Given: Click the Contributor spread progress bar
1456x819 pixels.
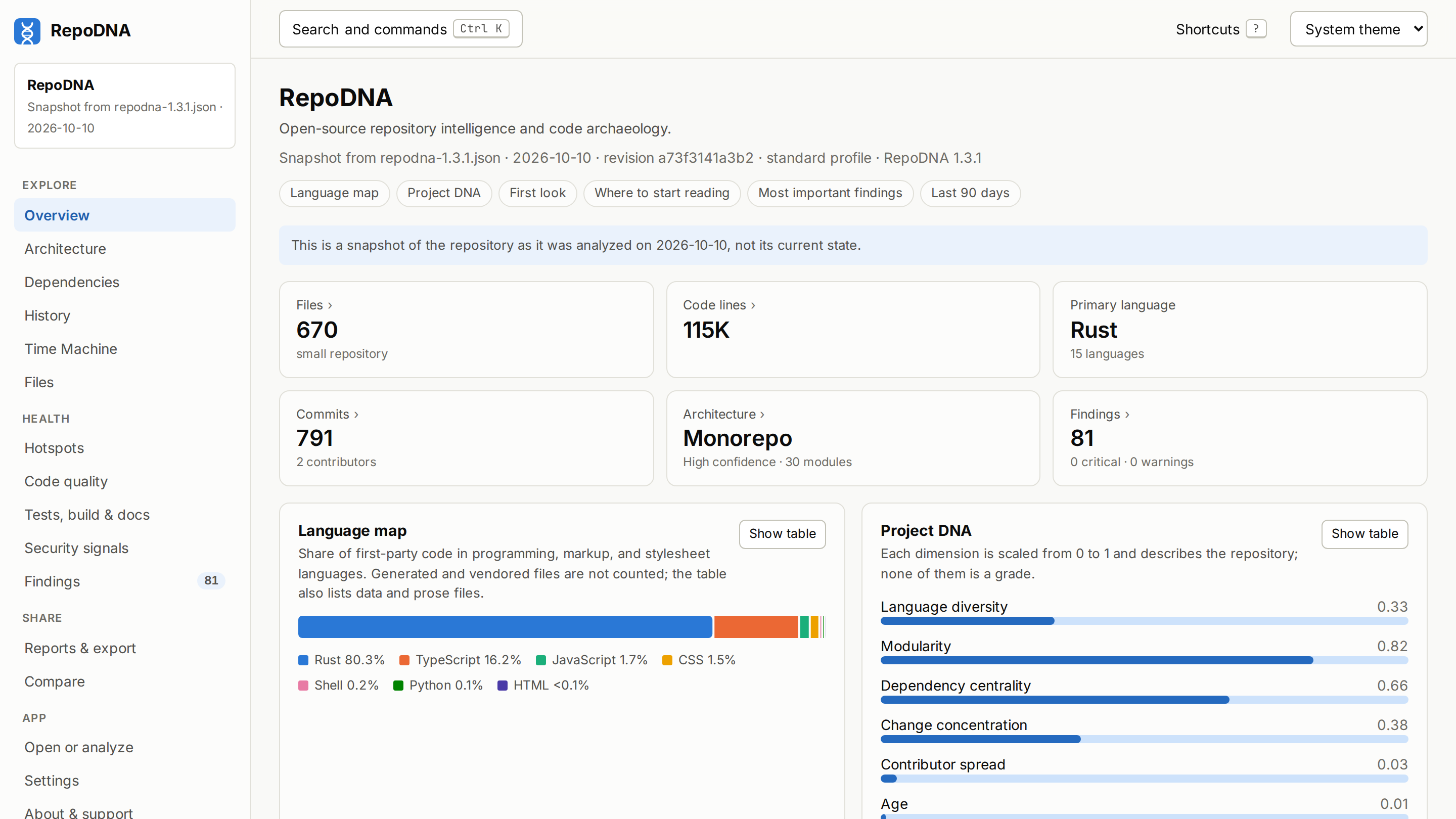Looking at the screenshot, I should [1144, 779].
